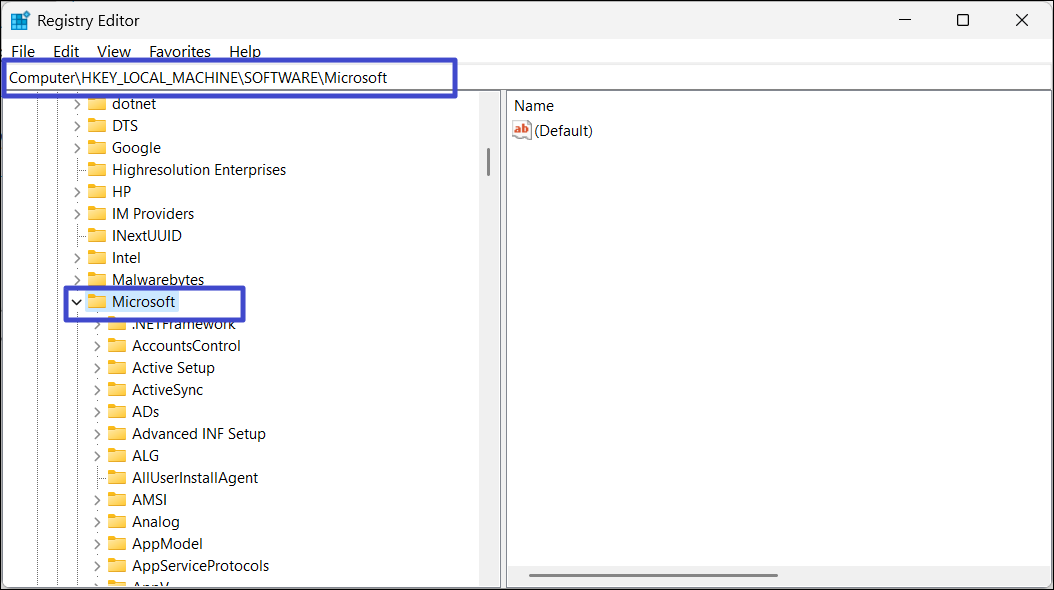Screen dimensions: 1054x590
Task: Click the Malwarebytes folder icon
Action: (97, 280)
